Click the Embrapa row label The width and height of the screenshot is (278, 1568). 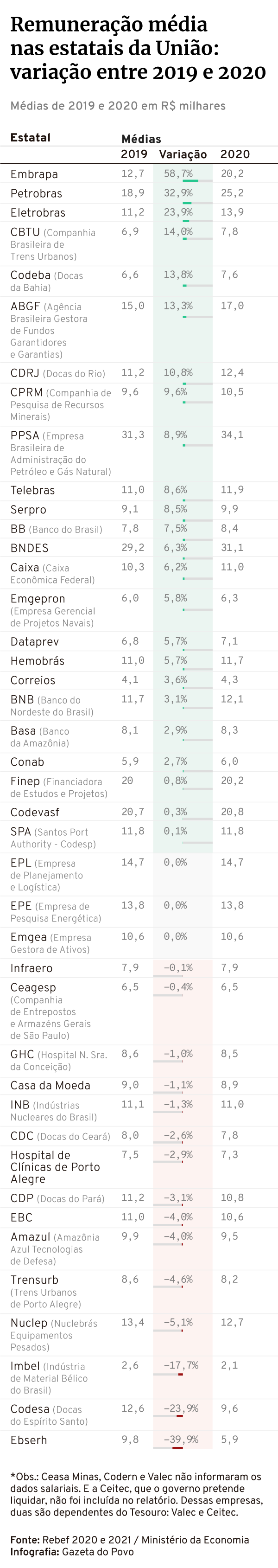[34, 174]
